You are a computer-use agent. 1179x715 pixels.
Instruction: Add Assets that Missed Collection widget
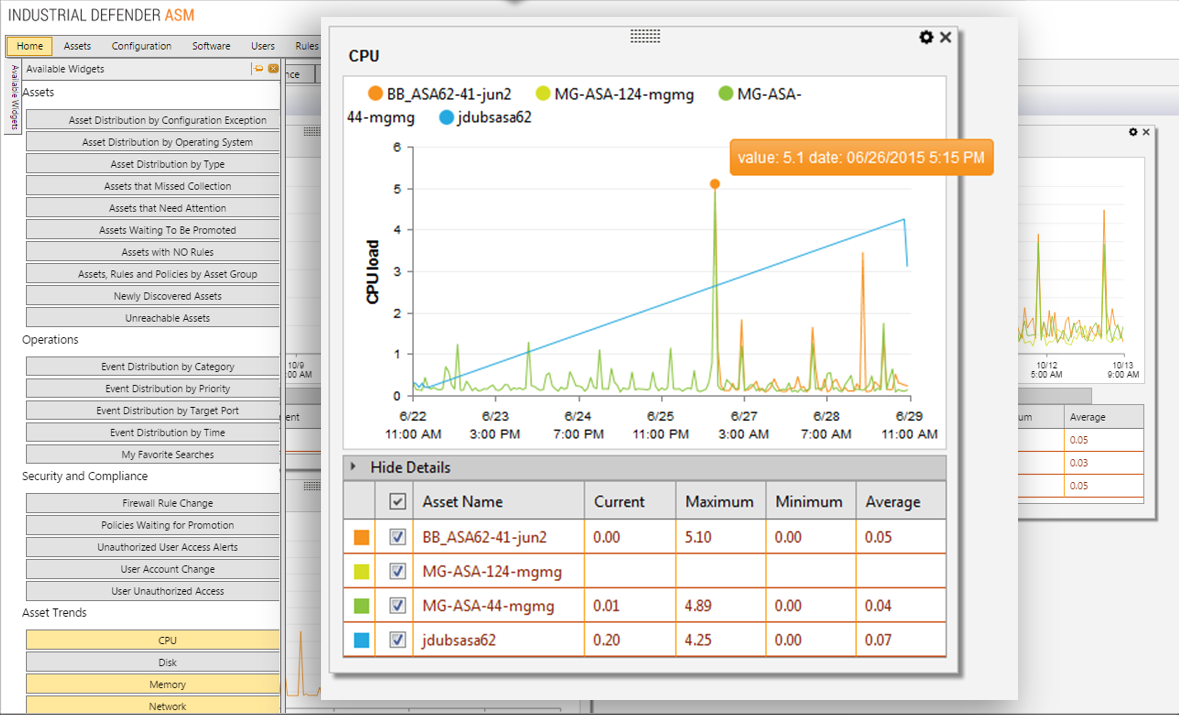pos(153,186)
